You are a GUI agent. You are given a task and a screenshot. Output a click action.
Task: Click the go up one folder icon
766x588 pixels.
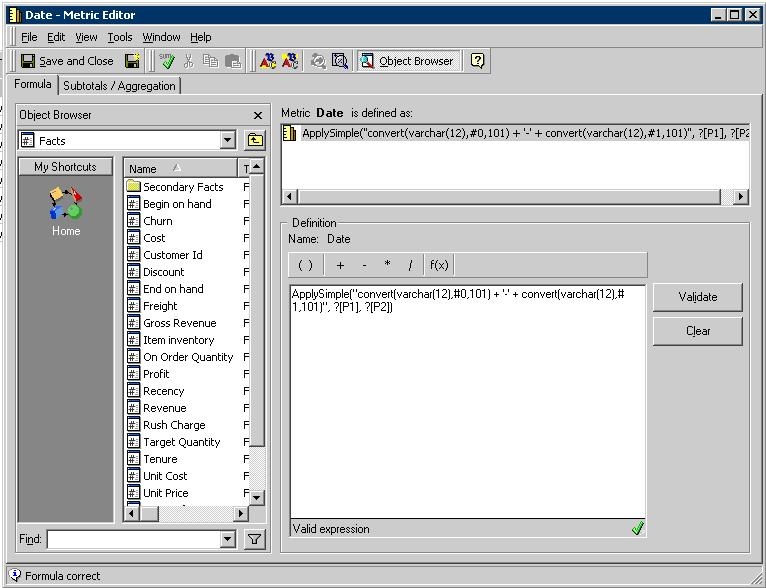click(255, 141)
